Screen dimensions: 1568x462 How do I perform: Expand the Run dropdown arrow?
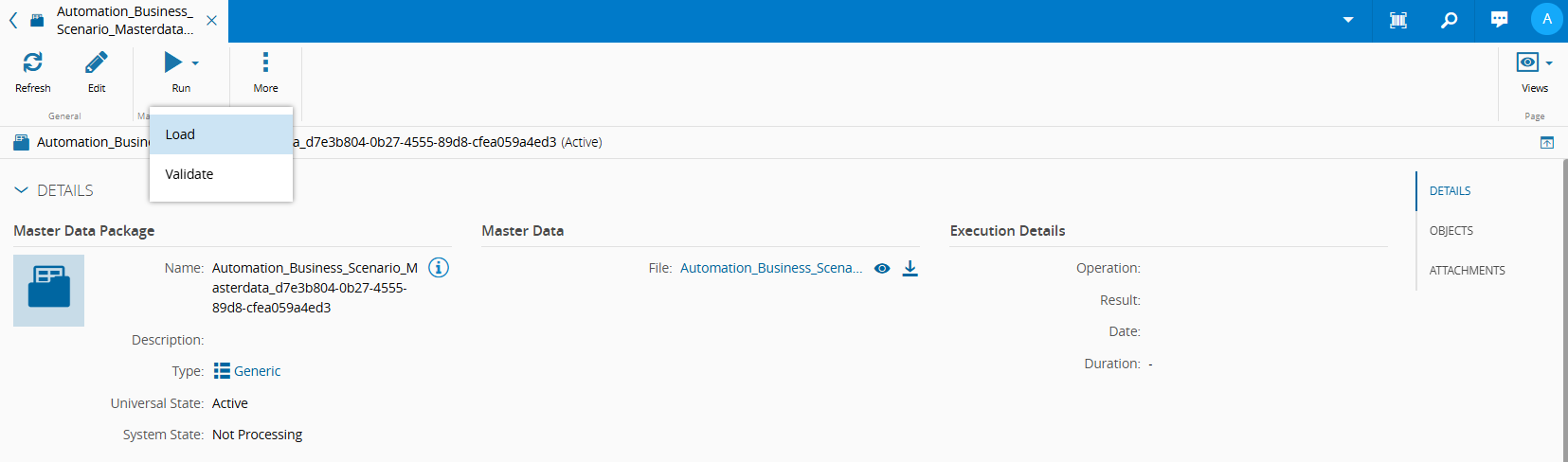(x=195, y=63)
